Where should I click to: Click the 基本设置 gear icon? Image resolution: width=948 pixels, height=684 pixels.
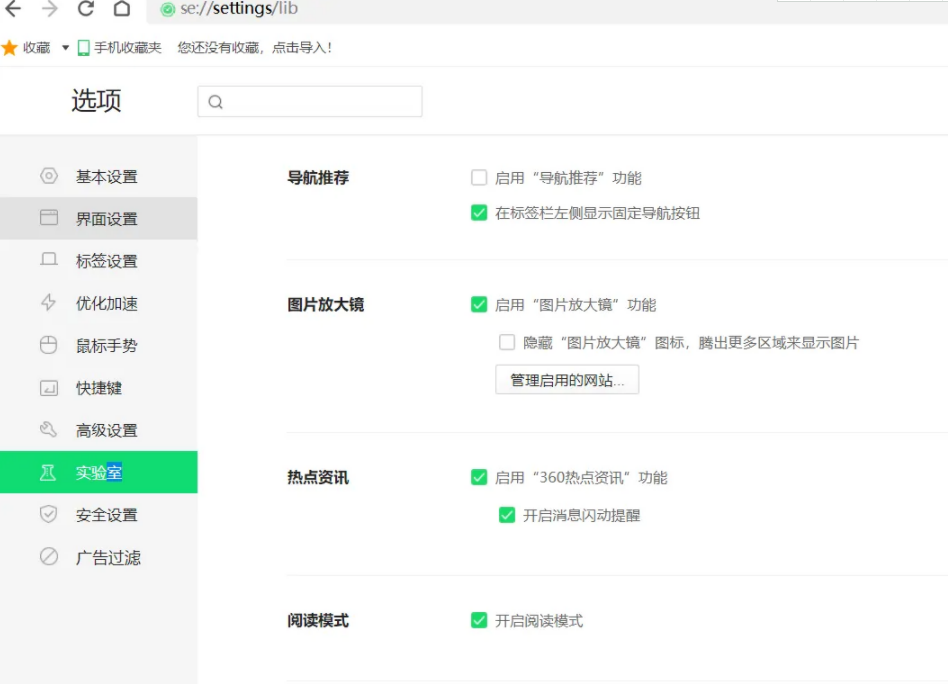pos(48,177)
